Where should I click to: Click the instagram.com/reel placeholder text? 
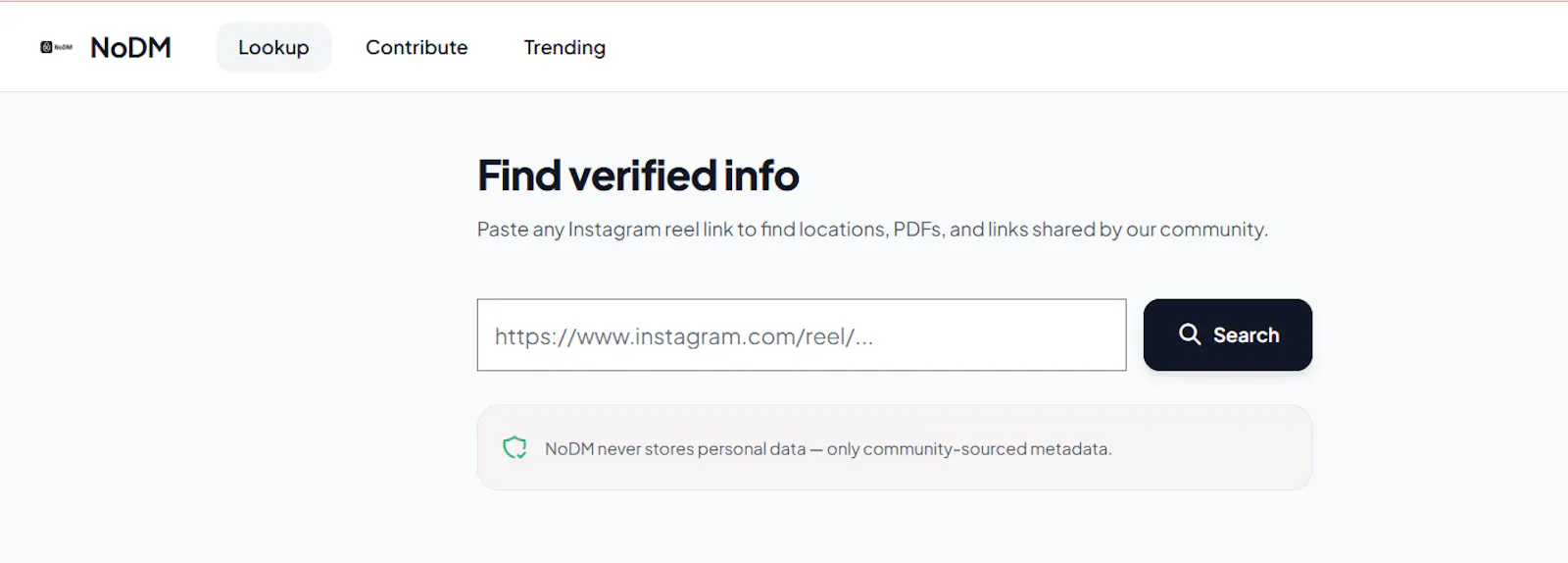point(684,336)
